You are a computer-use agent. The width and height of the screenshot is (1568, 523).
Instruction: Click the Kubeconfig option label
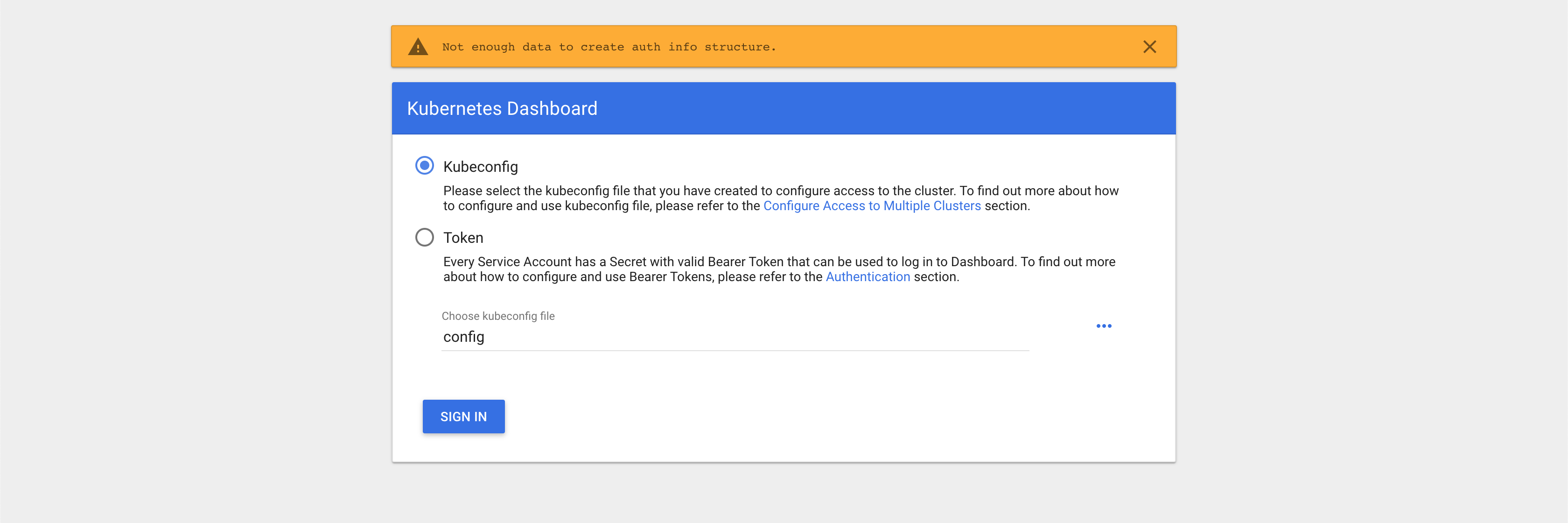(480, 167)
